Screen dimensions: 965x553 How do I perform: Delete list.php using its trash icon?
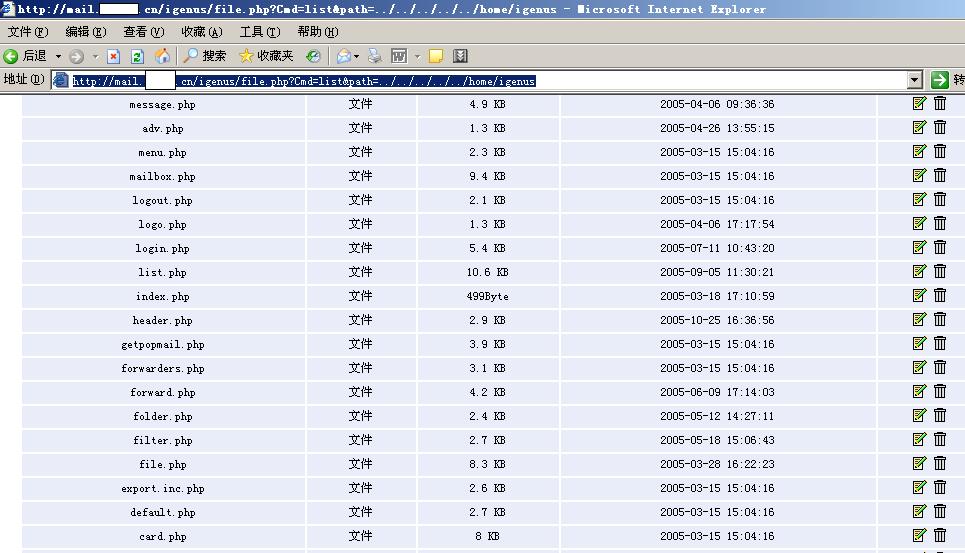coord(940,271)
